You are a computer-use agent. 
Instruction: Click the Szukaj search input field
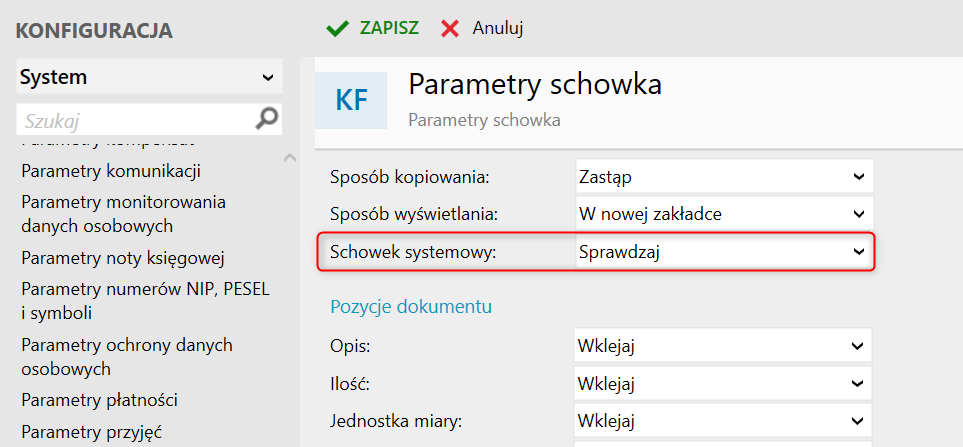click(x=135, y=120)
